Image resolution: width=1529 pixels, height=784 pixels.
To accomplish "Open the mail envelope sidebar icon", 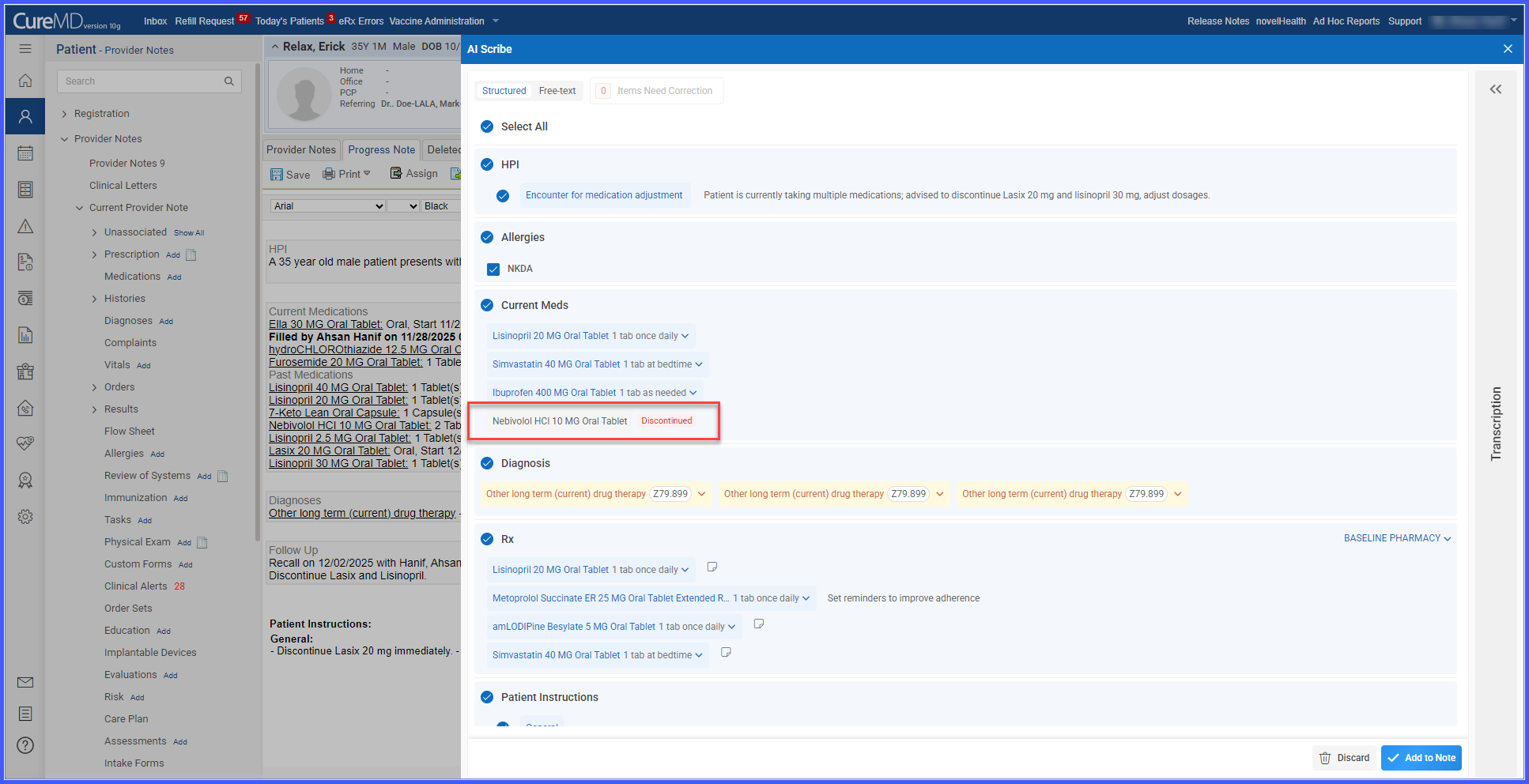I will pos(25,682).
